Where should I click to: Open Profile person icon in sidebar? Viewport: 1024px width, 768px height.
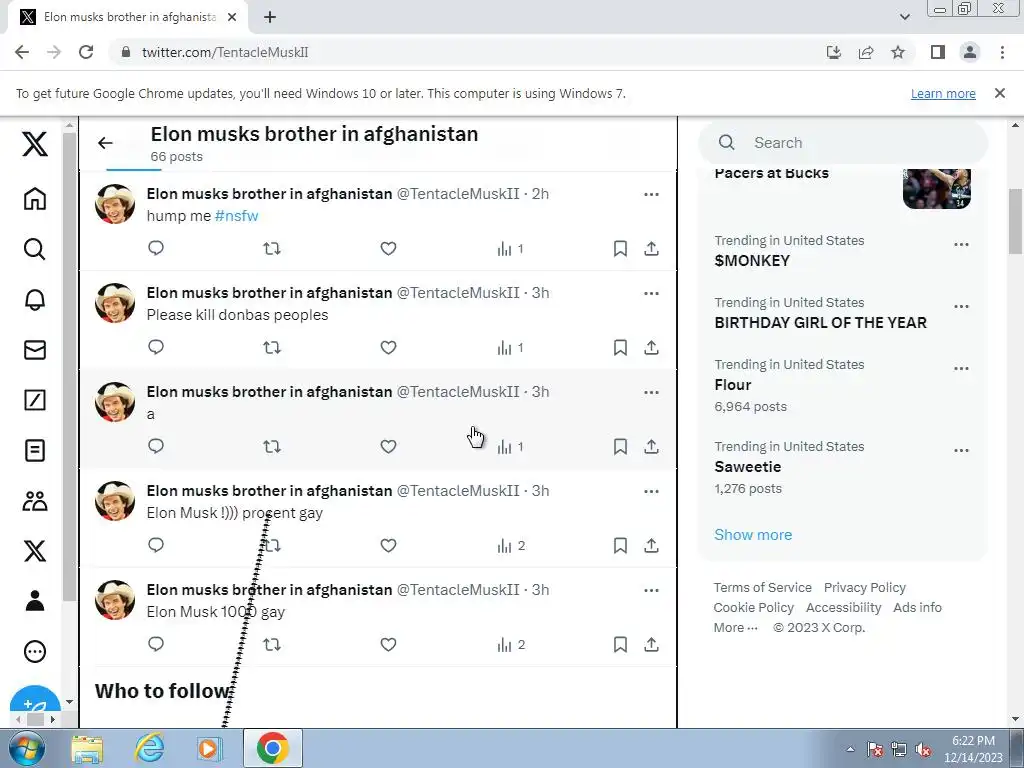(x=35, y=601)
